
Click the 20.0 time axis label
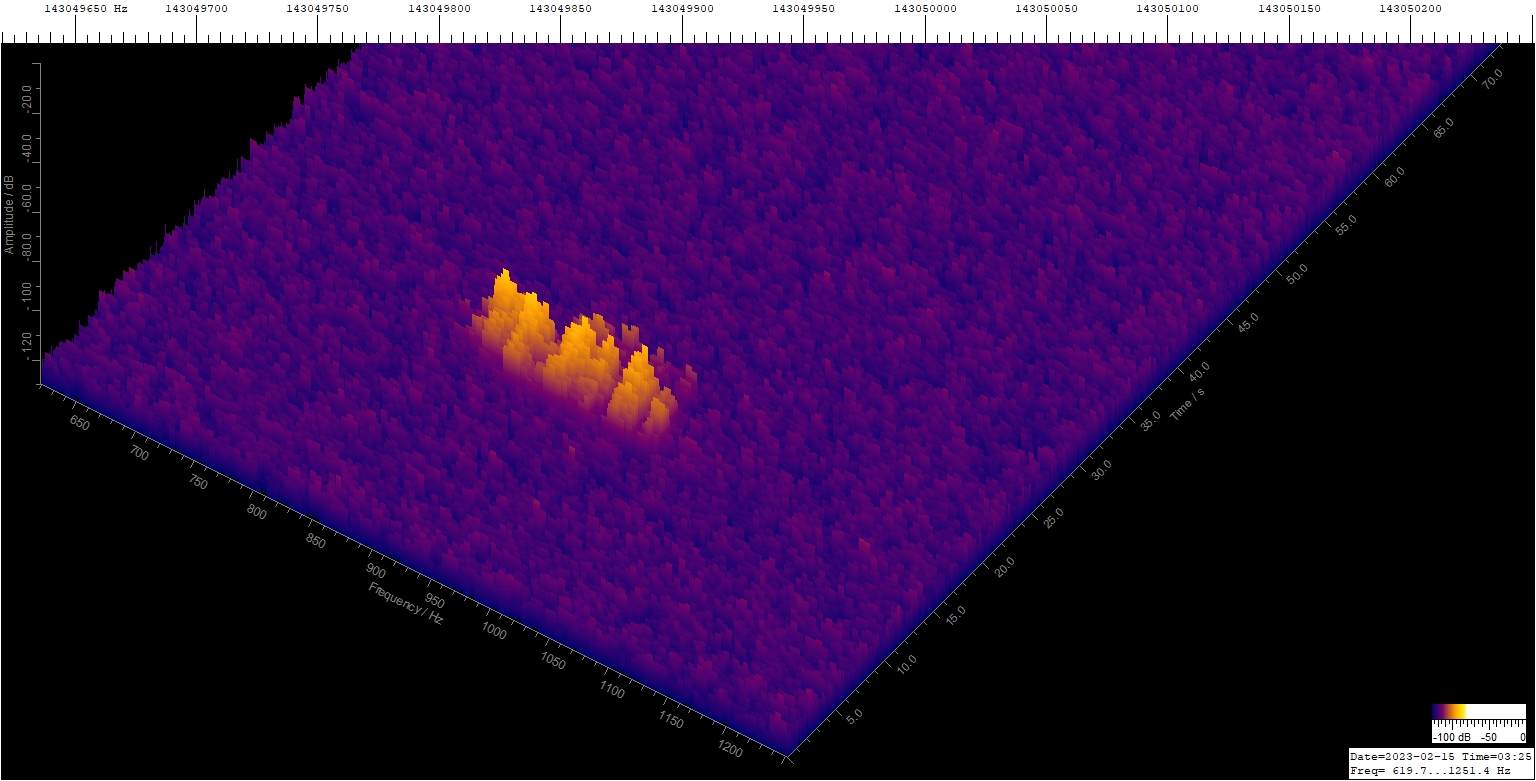pyautogui.click(x=1004, y=568)
